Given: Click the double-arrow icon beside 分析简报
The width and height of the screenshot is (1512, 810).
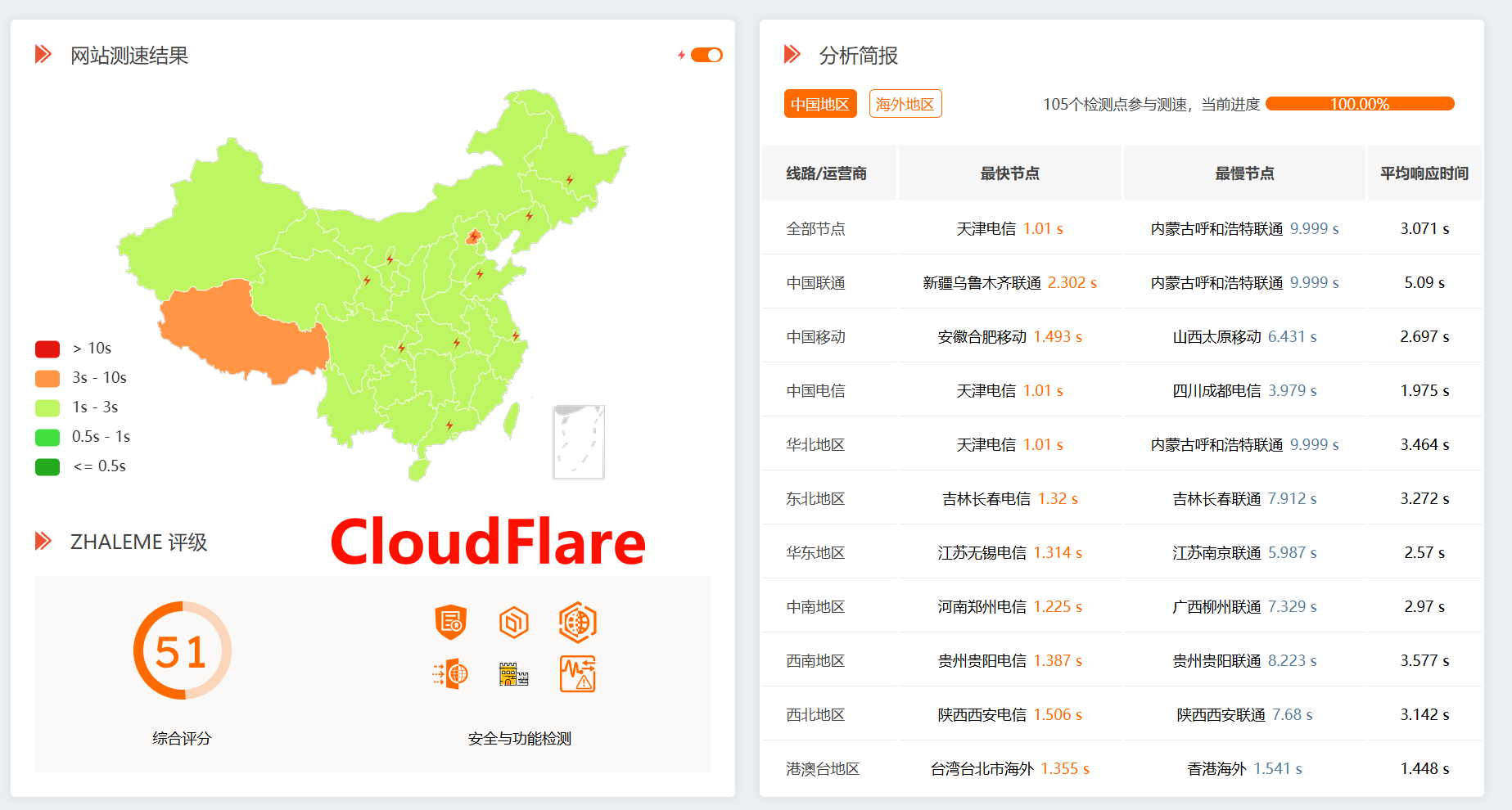Looking at the screenshot, I should 792,55.
